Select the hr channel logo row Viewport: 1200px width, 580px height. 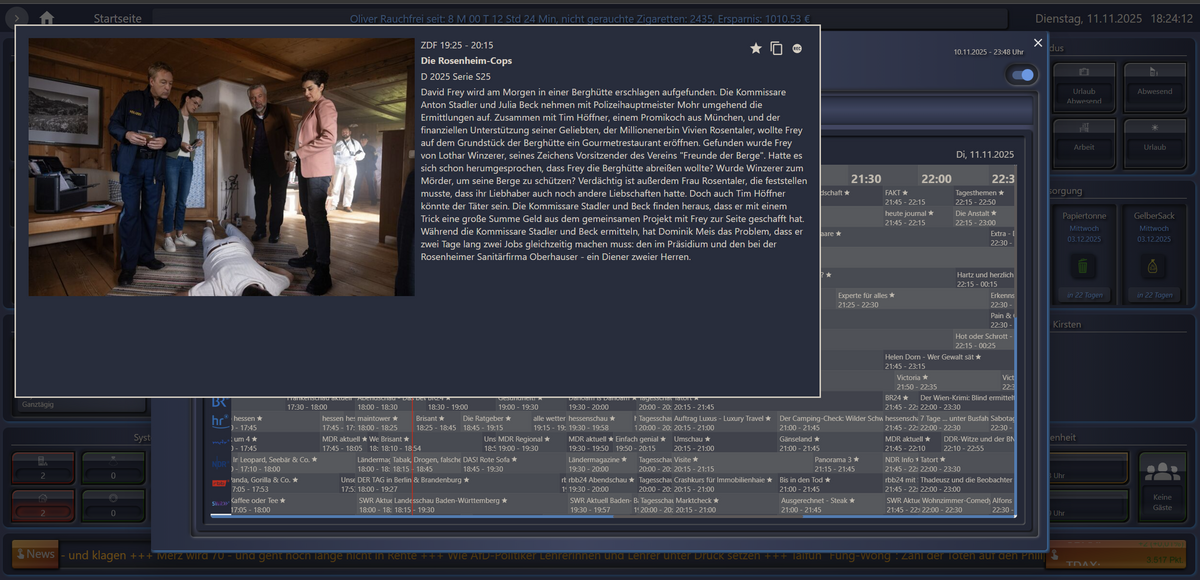tap(219, 422)
